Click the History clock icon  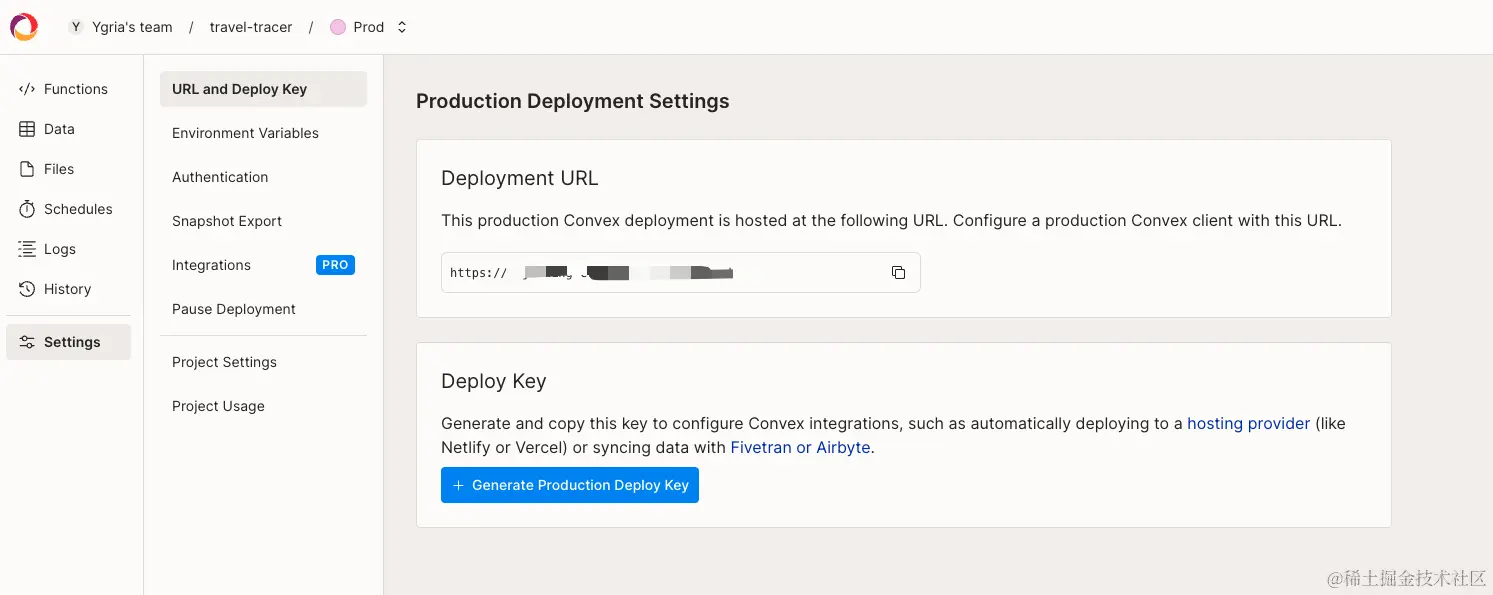[x=27, y=289]
